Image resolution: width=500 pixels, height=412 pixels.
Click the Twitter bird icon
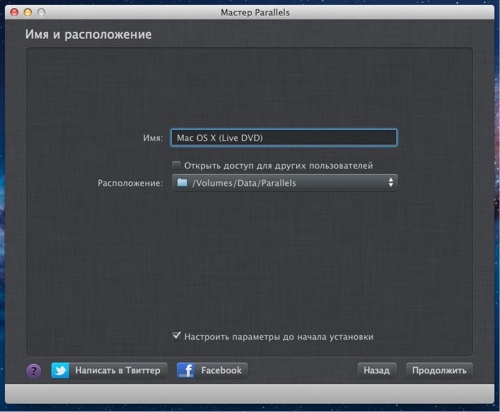pos(60,370)
